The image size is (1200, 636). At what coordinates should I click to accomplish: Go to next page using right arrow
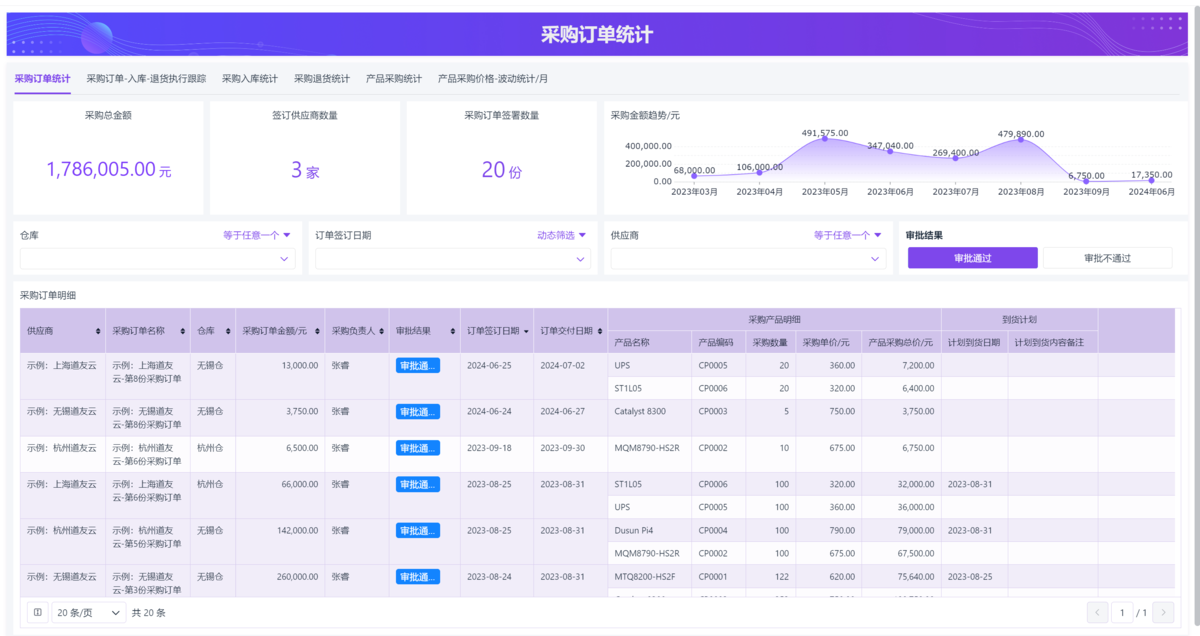point(1163,612)
